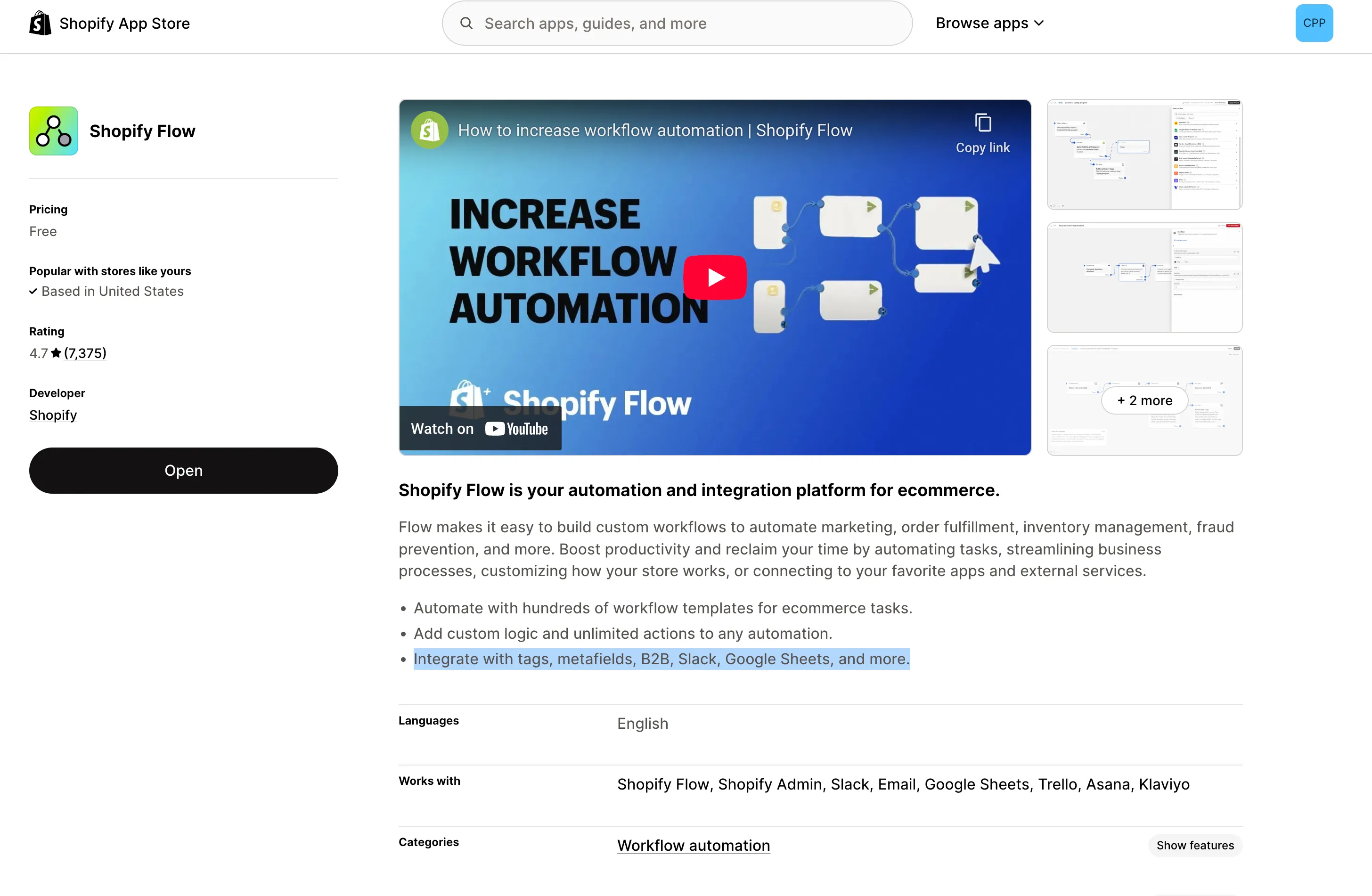Click the Works with integrations list text
The image size is (1372, 896).
(903, 783)
